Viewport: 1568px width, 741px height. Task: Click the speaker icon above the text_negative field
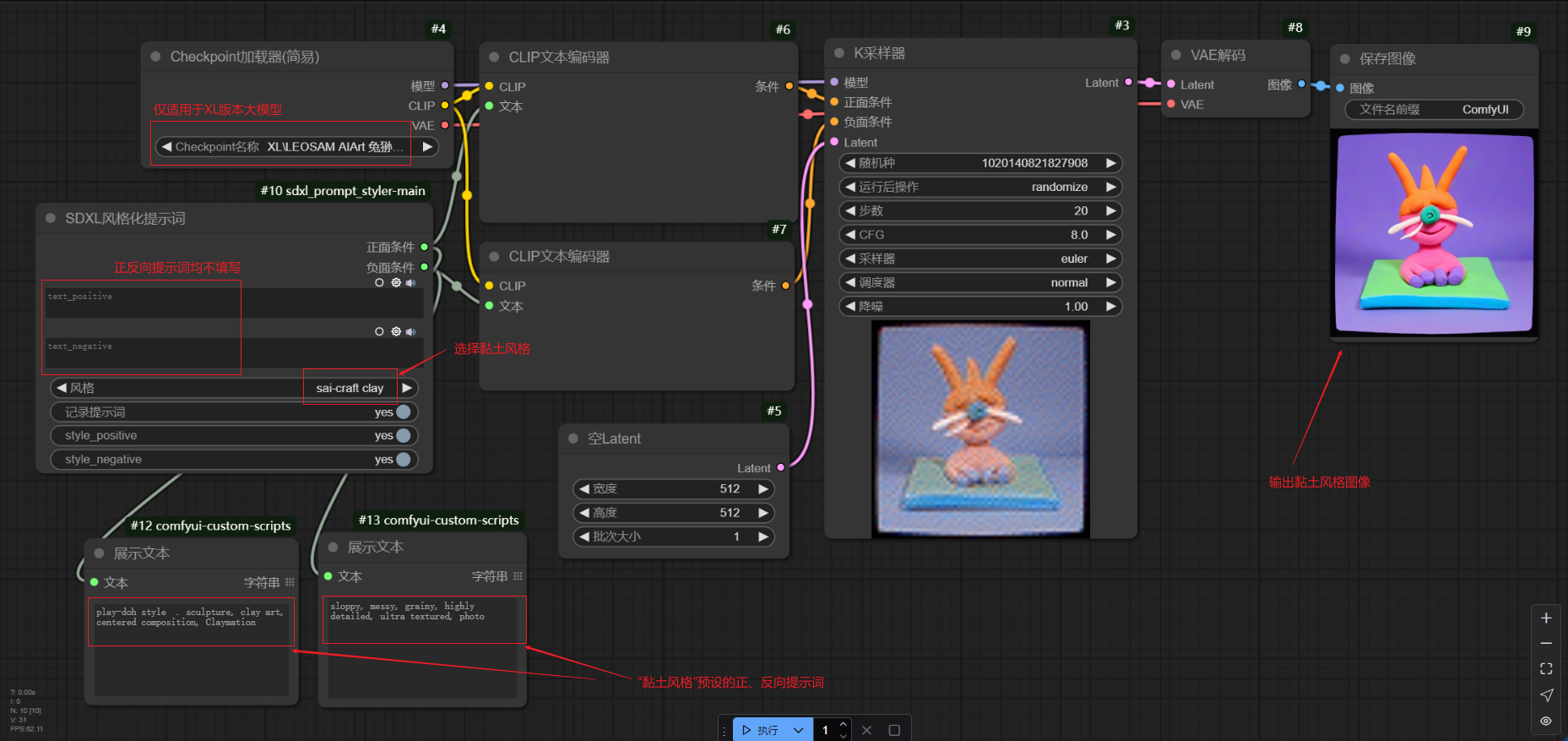point(411,332)
